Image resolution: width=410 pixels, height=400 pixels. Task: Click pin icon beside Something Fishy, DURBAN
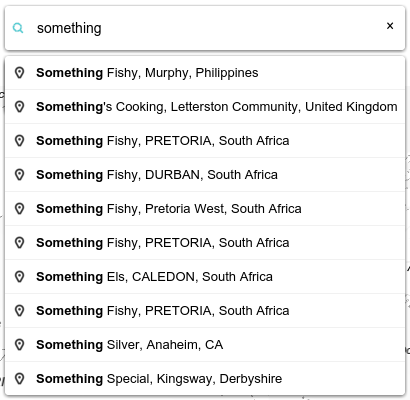20,175
